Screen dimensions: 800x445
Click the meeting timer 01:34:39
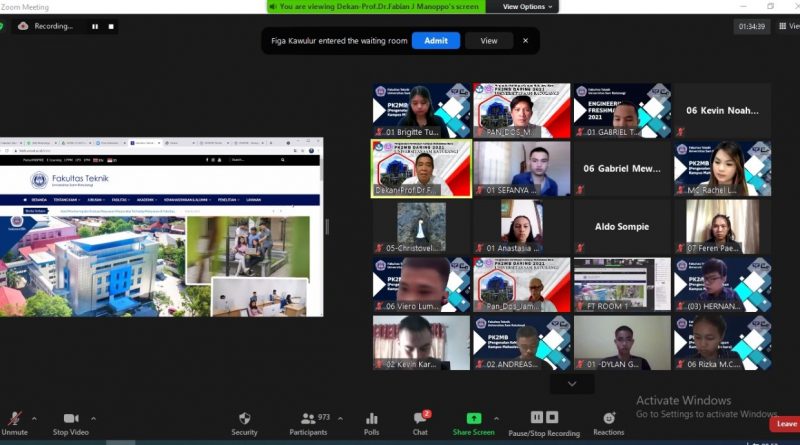pyautogui.click(x=752, y=27)
